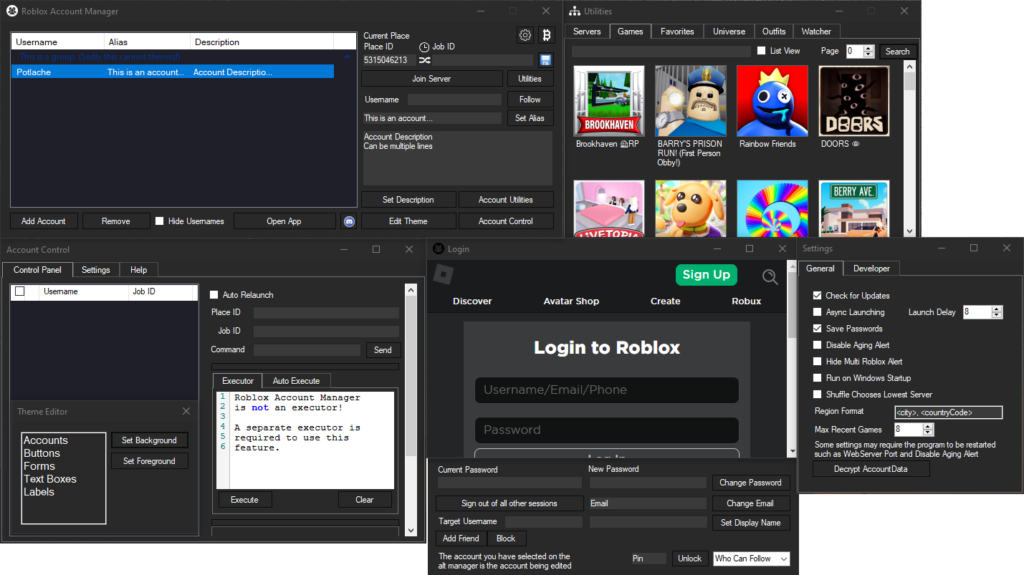Enable Run on Windows Startup checkbox
Viewport: 1024px width, 575px height.
click(817, 378)
